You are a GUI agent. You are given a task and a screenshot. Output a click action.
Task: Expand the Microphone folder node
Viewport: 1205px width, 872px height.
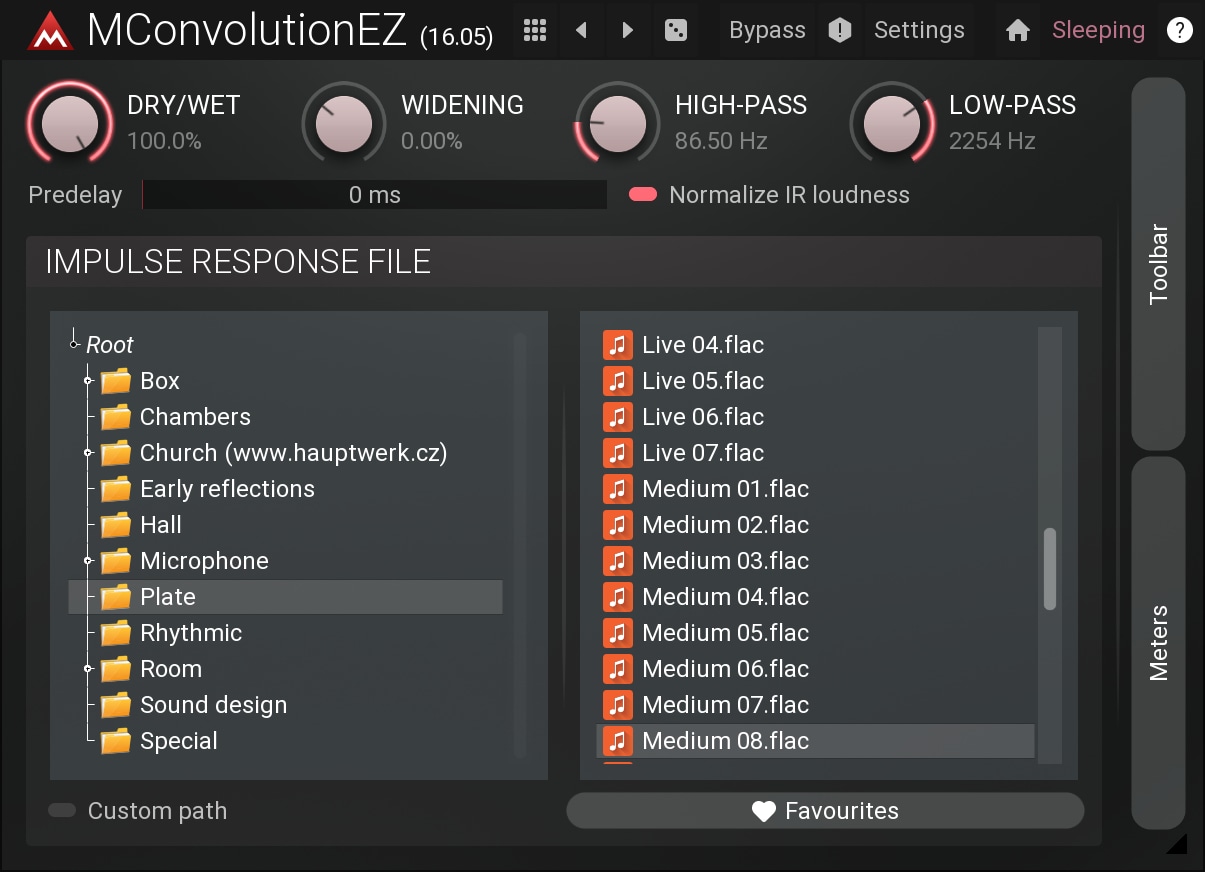point(88,561)
